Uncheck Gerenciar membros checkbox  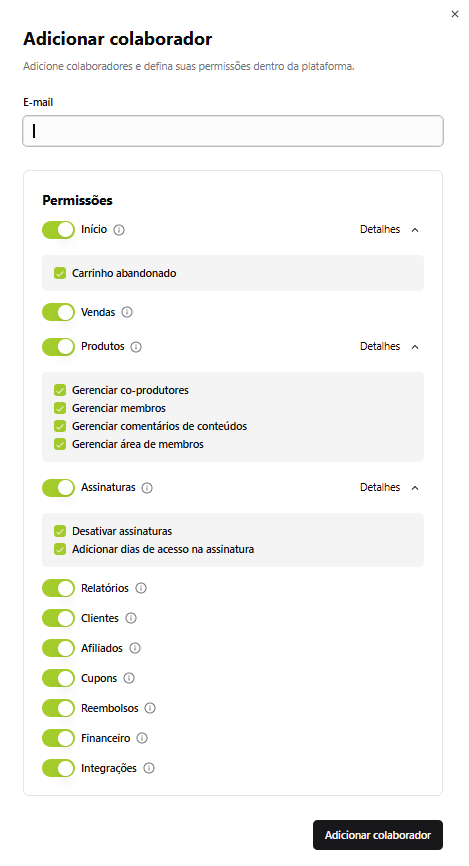coord(60,408)
